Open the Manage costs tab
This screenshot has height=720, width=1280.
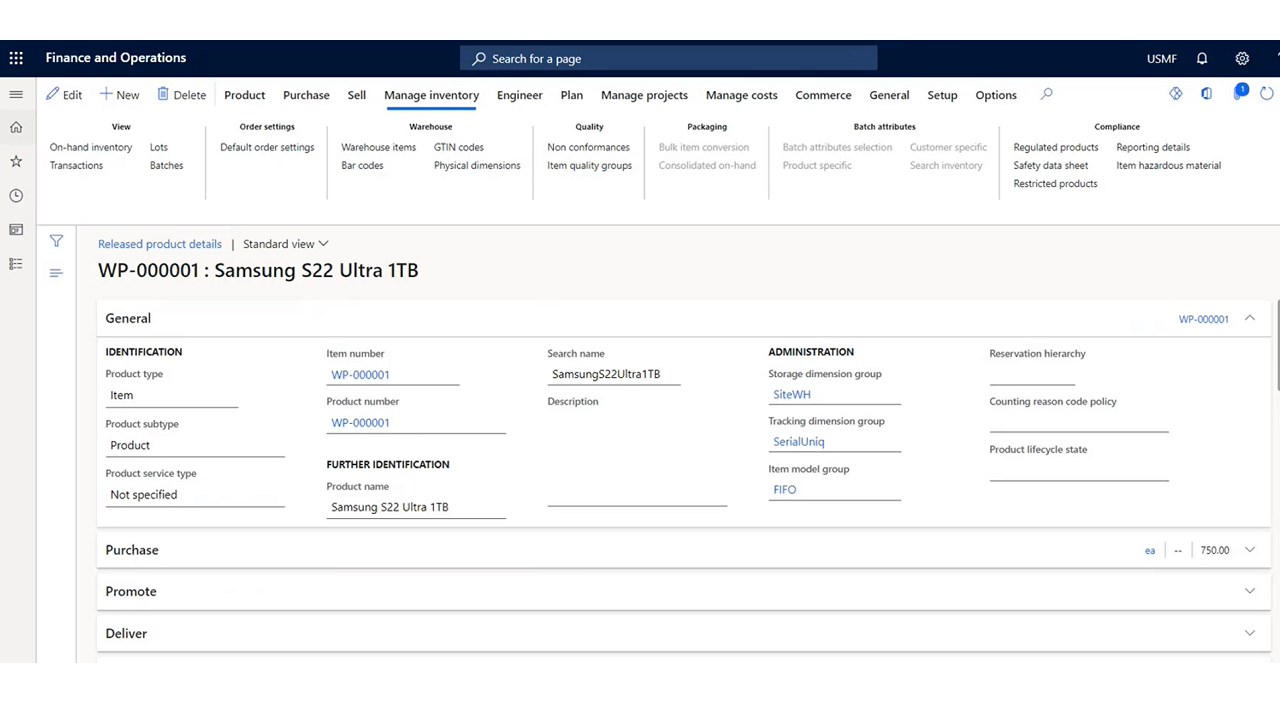pyautogui.click(x=742, y=95)
